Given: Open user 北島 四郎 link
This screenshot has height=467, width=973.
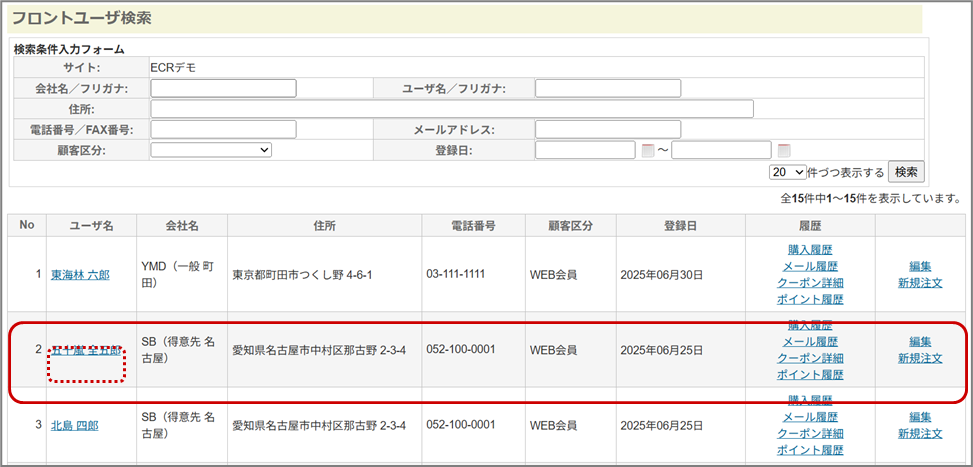Looking at the screenshot, I should coord(75,425).
